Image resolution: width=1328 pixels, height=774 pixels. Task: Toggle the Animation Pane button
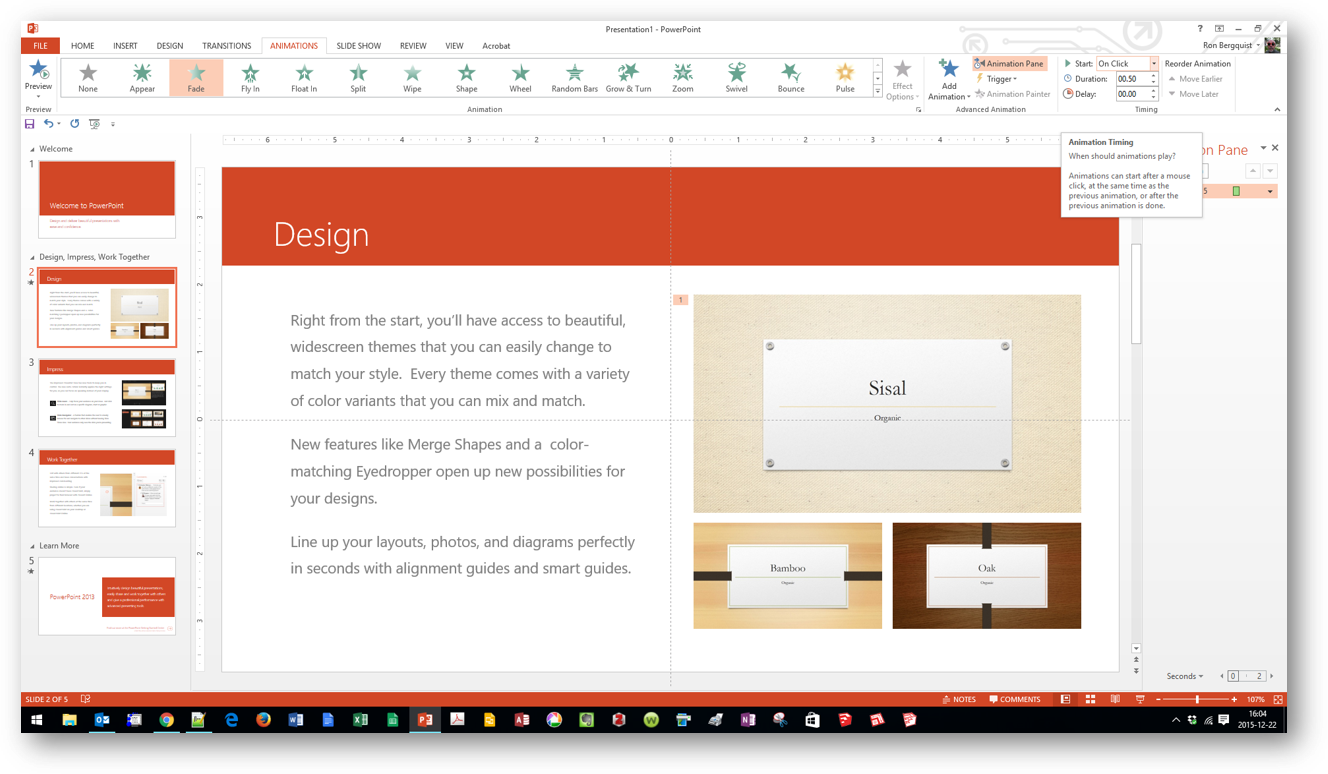click(x=1010, y=63)
